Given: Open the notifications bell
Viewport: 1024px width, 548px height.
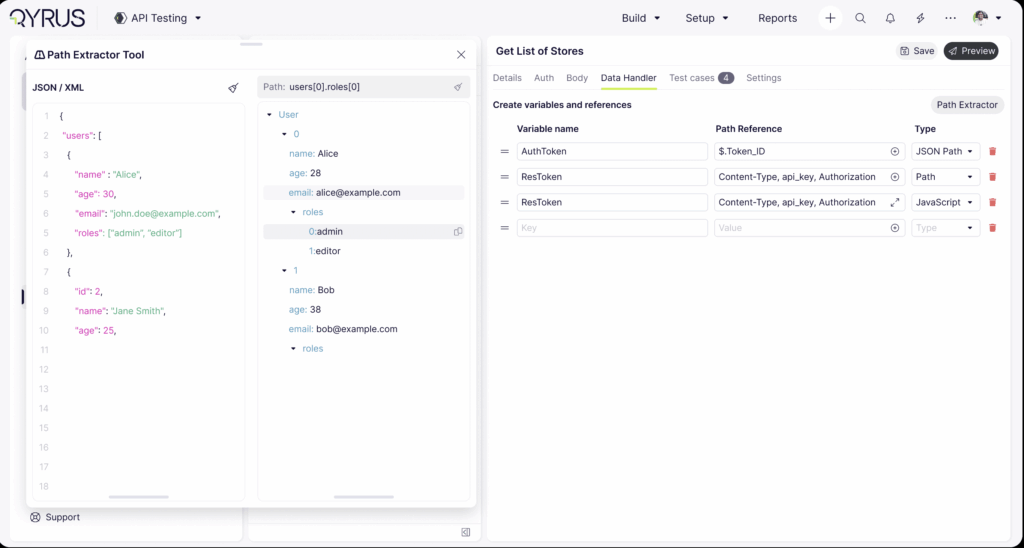Looking at the screenshot, I should point(890,18).
